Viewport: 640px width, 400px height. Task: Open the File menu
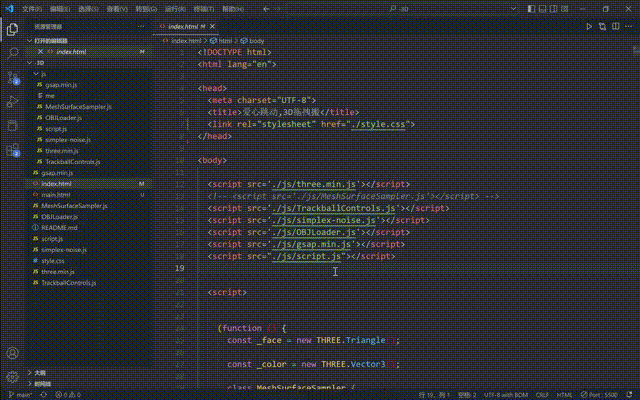(x=31, y=9)
